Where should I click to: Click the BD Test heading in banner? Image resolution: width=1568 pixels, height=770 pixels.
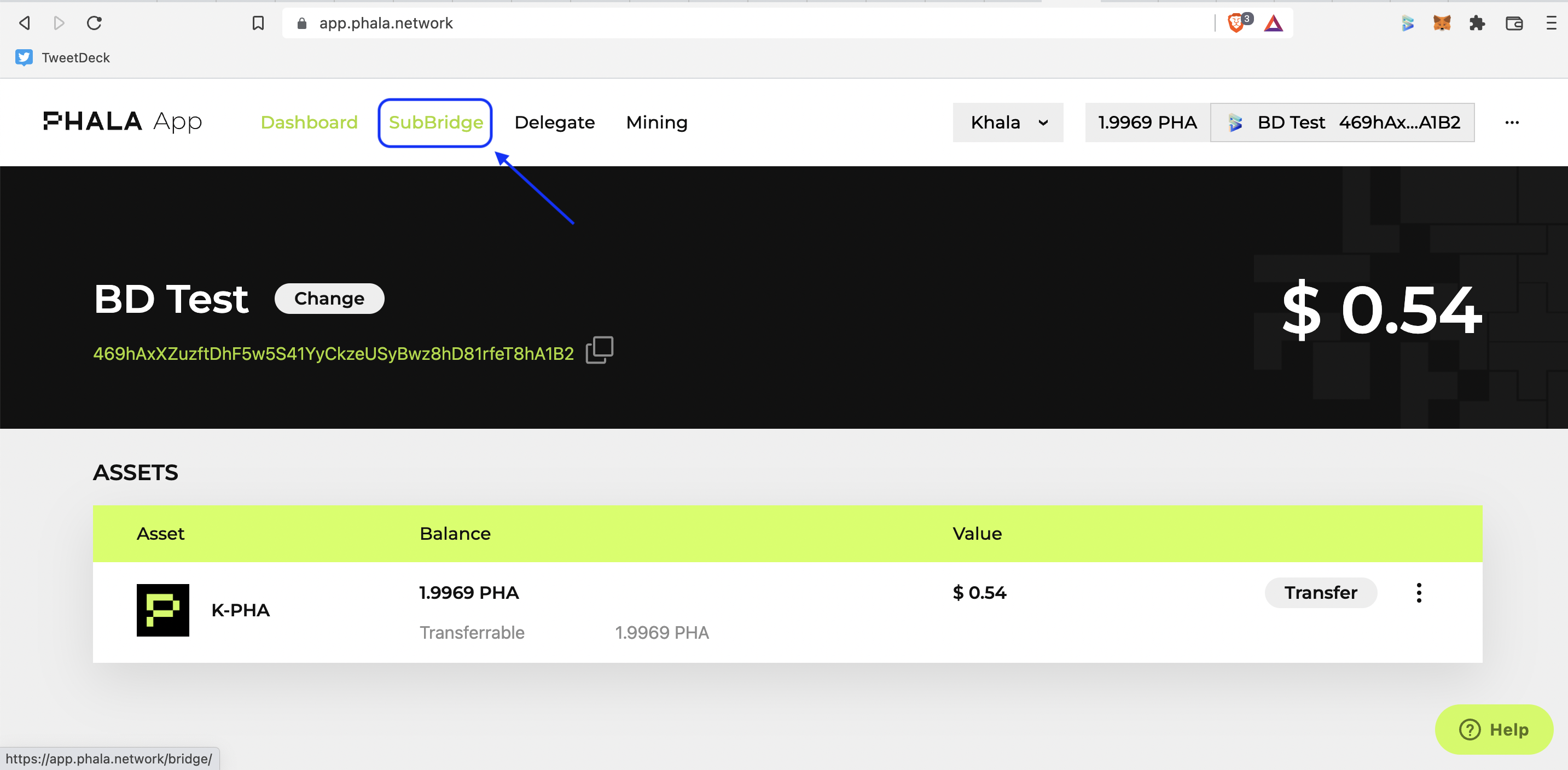pyautogui.click(x=171, y=299)
